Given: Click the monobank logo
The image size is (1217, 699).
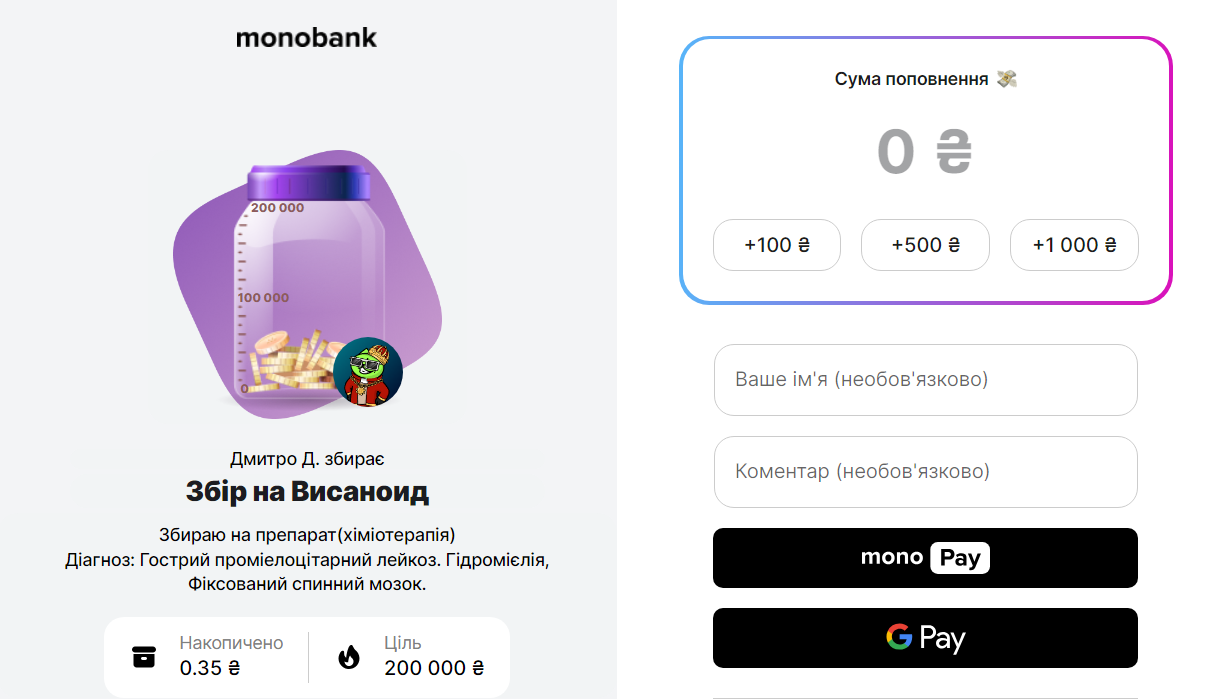Looking at the screenshot, I should click(306, 38).
